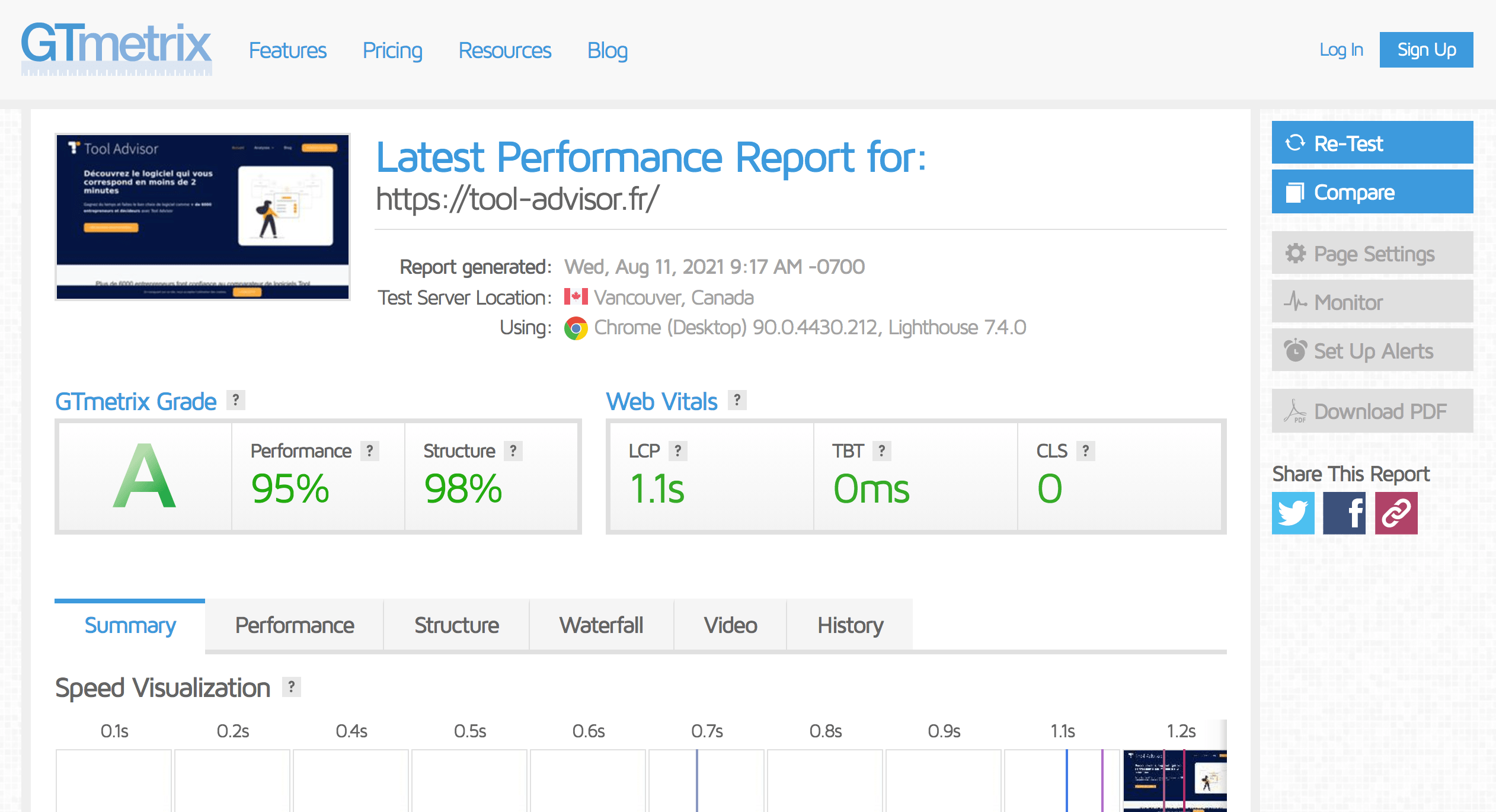Copy report link using chain icon
Screen dimensions: 1496x812
[x=1396, y=513]
